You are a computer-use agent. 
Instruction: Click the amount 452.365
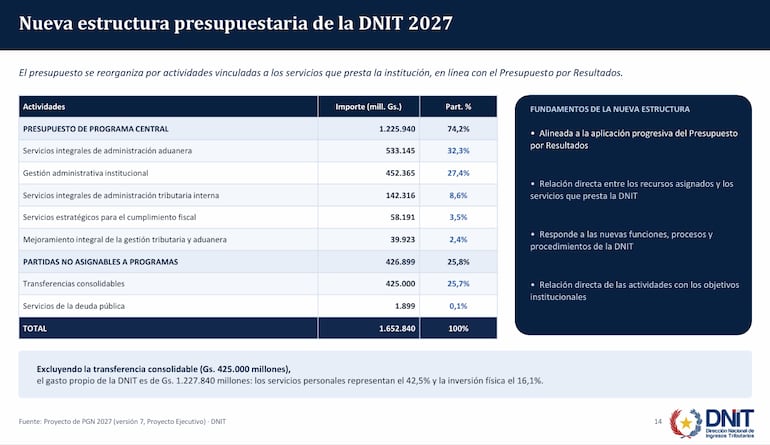click(x=400, y=173)
